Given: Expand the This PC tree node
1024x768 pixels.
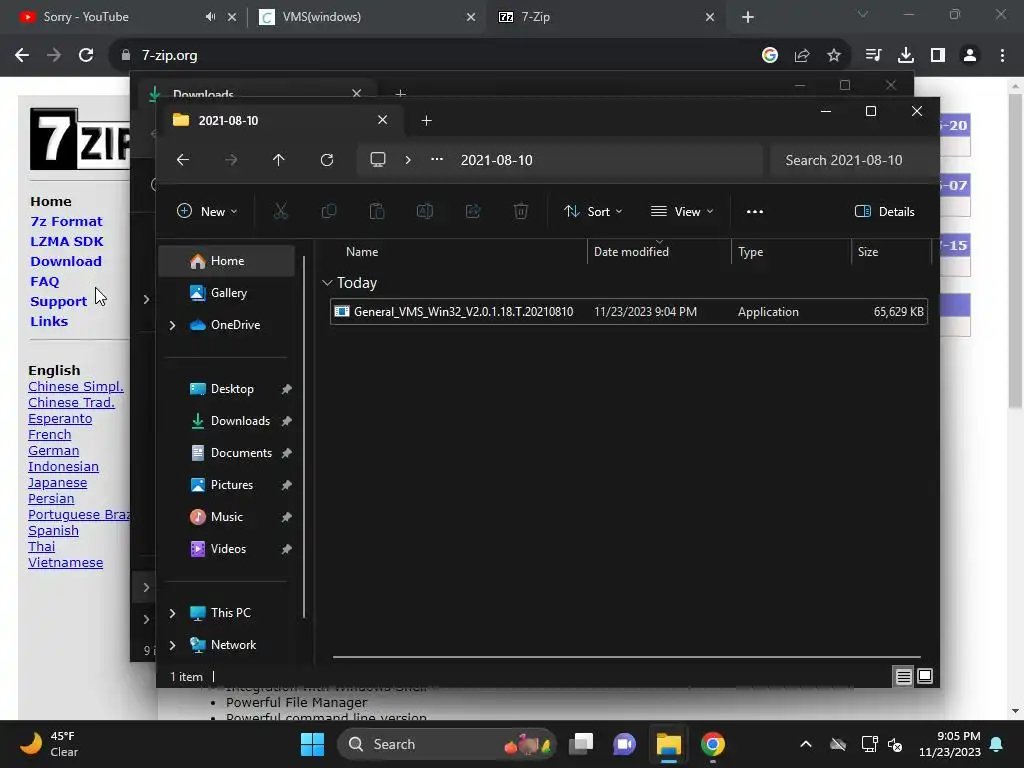Looking at the screenshot, I should click(x=172, y=613).
